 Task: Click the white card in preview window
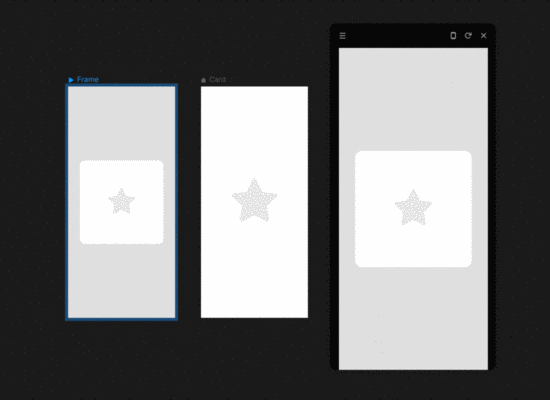click(413, 209)
